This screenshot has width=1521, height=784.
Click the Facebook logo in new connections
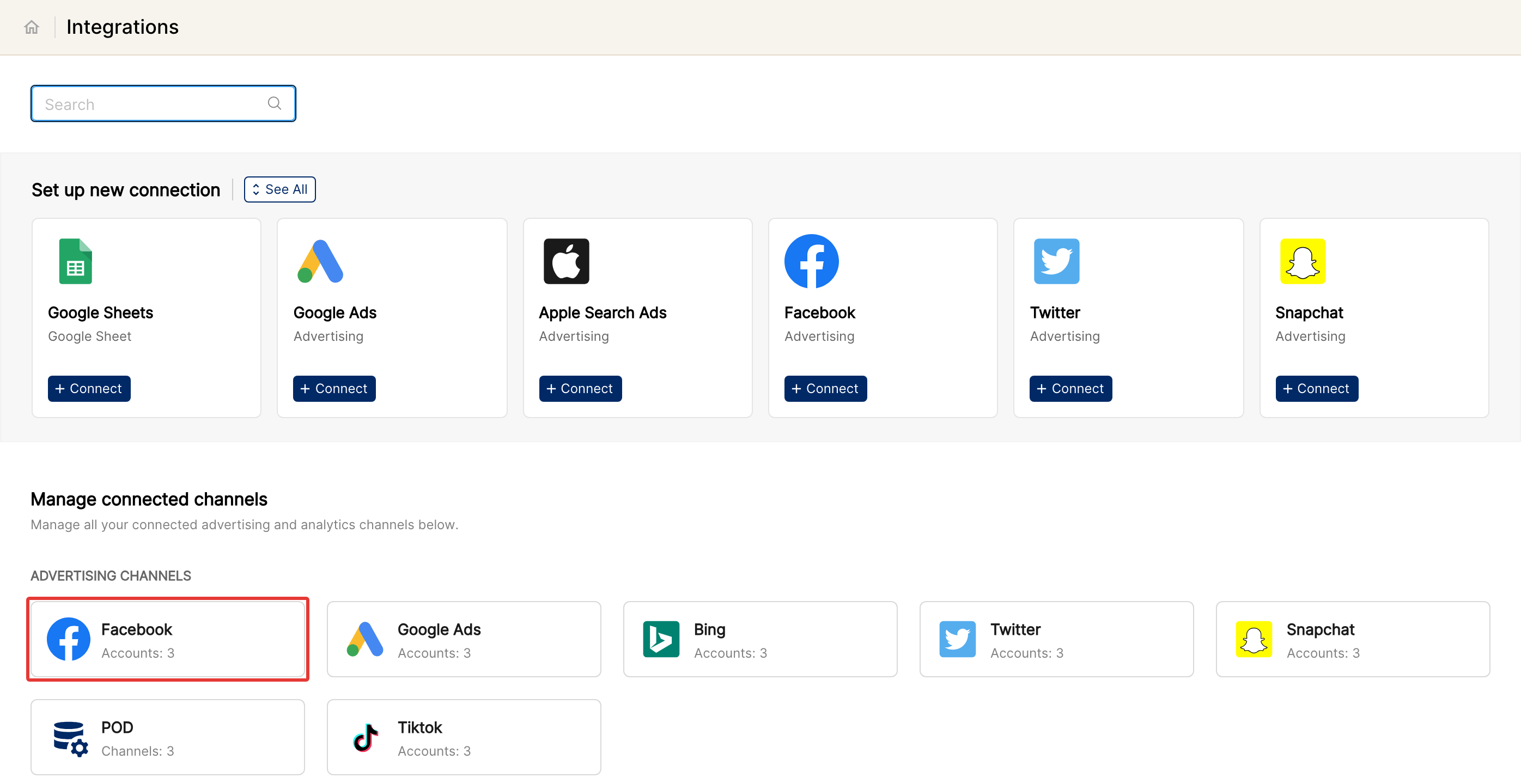click(811, 261)
